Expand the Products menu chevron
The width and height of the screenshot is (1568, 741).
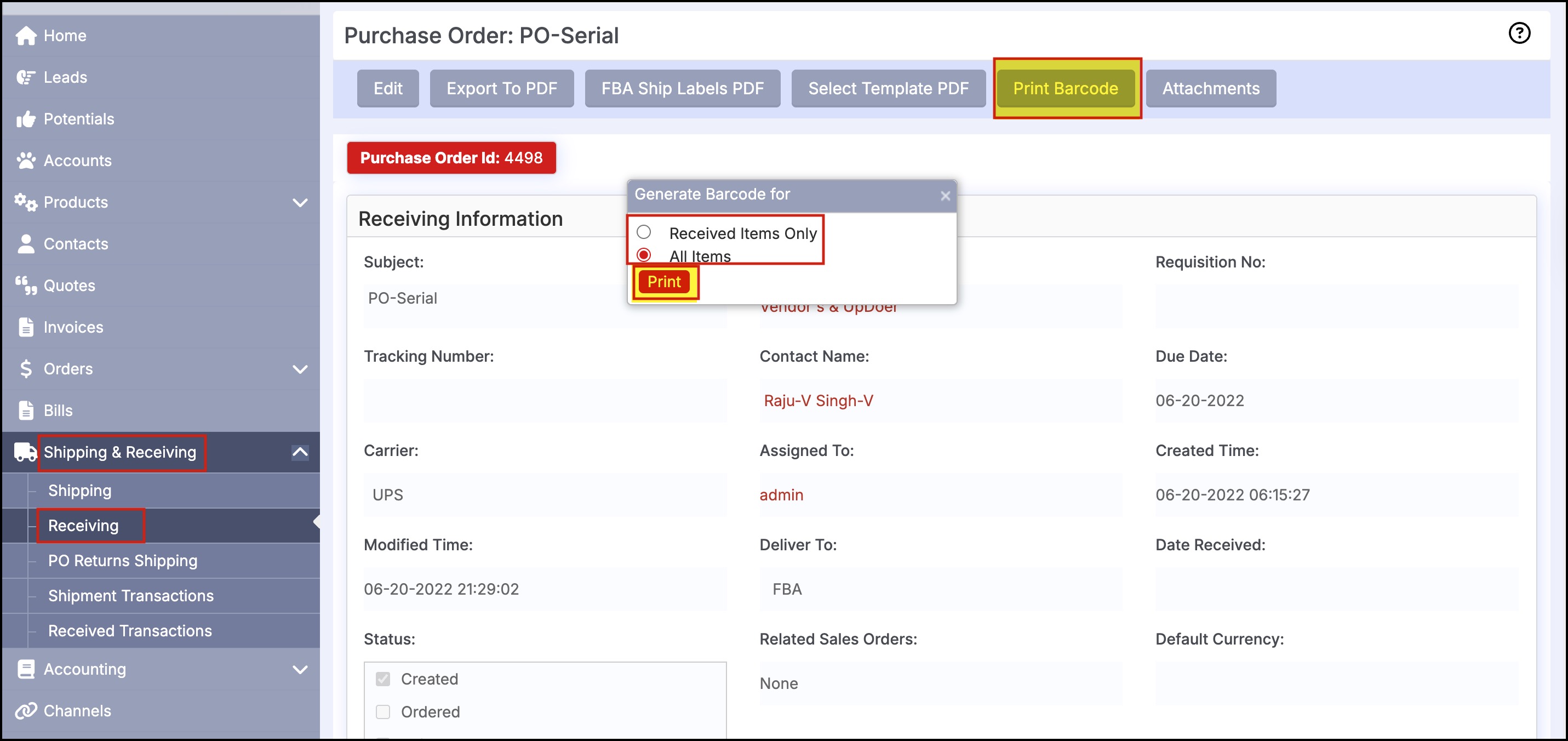[300, 203]
